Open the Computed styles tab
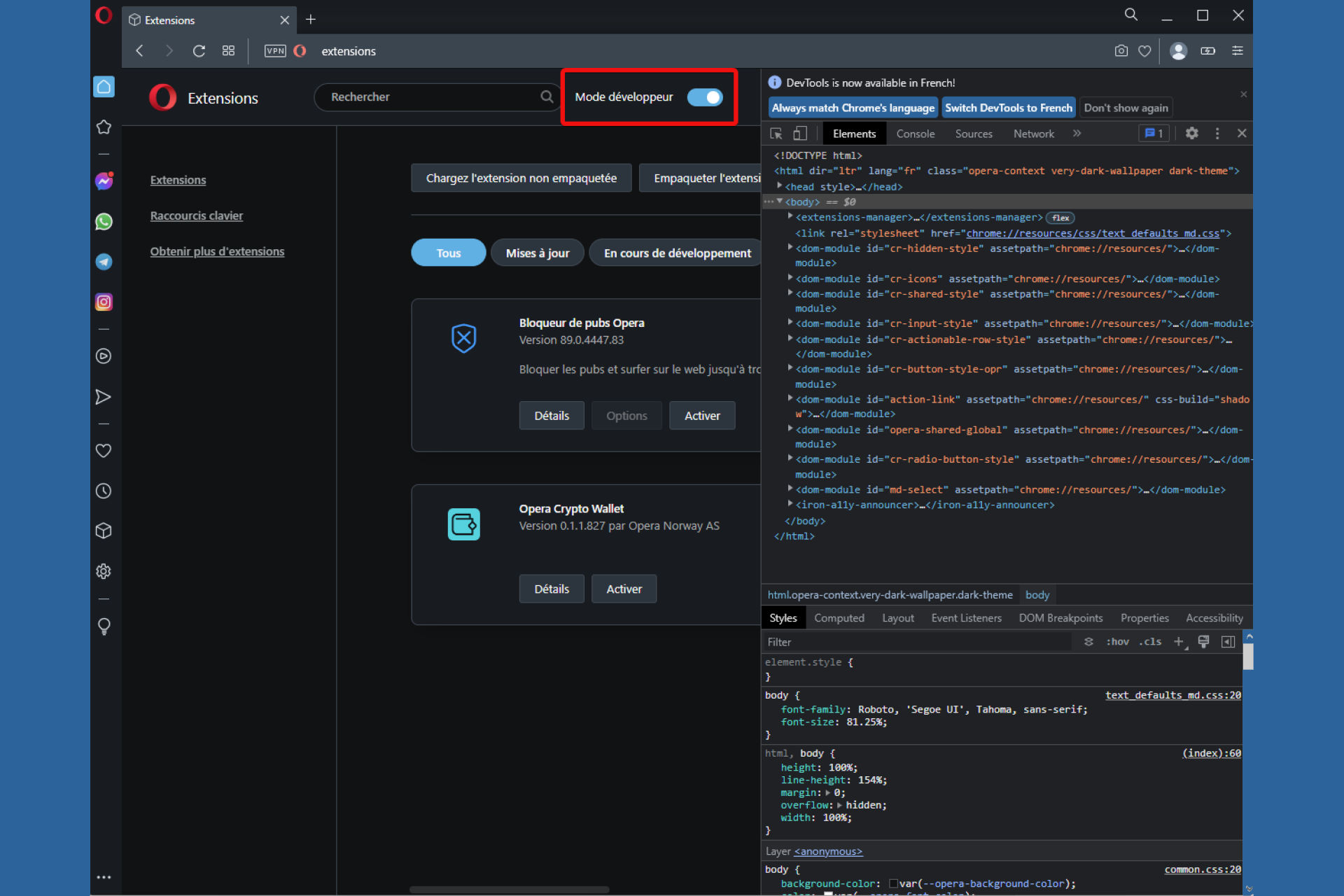Image resolution: width=1344 pixels, height=896 pixels. (839, 618)
